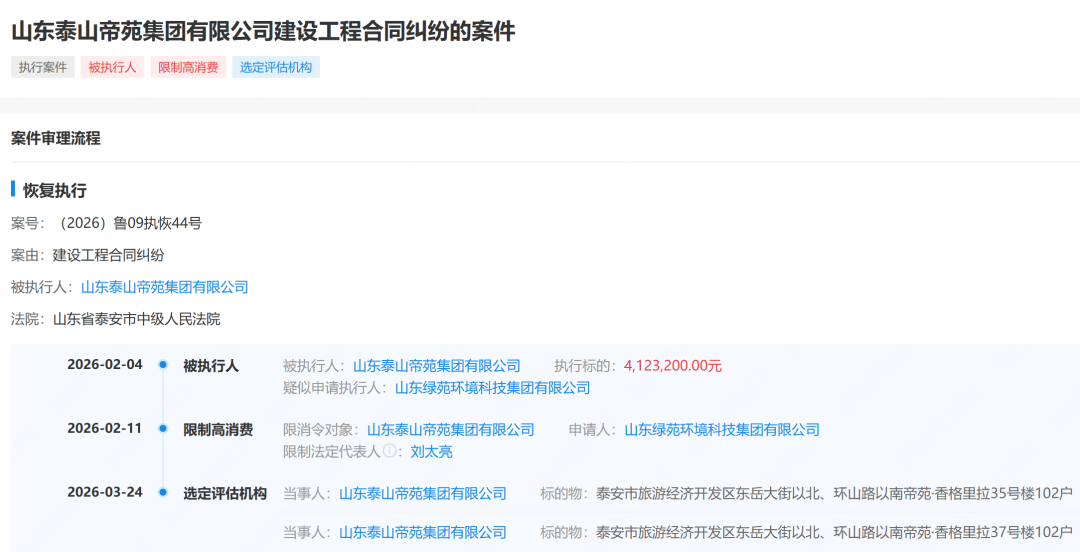Click the red 被执行人 tag under title
Viewport: 1080px width, 552px height.
coord(112,68)
